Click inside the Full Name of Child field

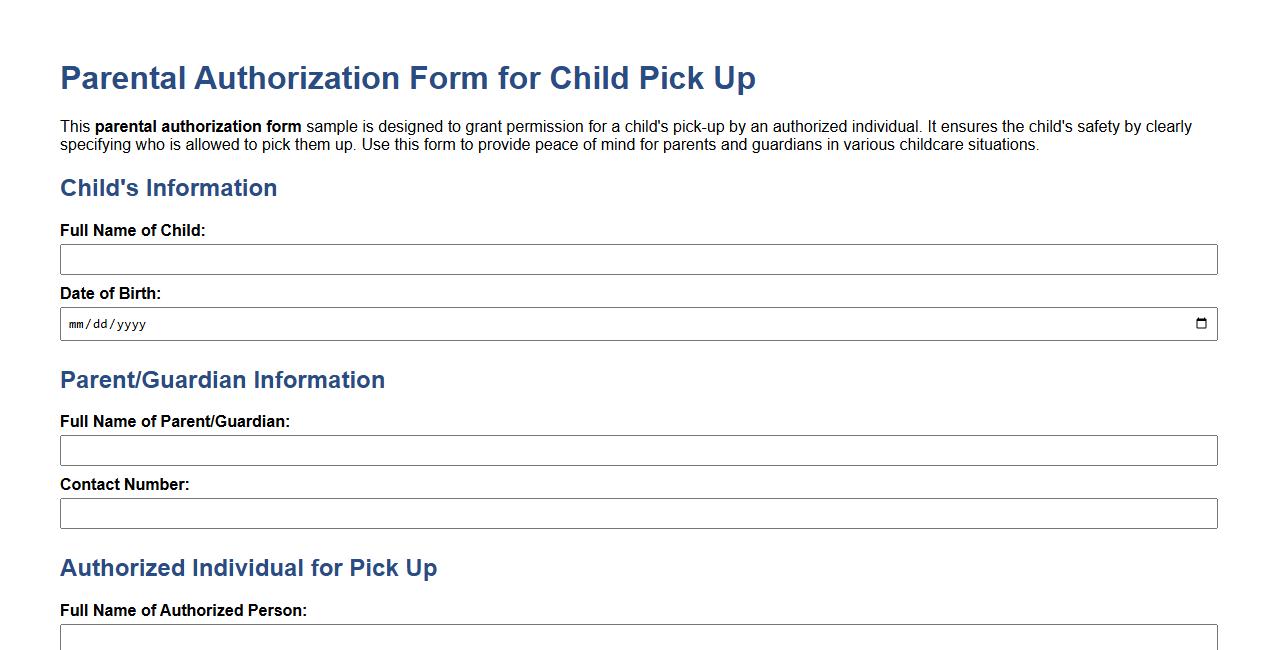(x=639, y=259)
